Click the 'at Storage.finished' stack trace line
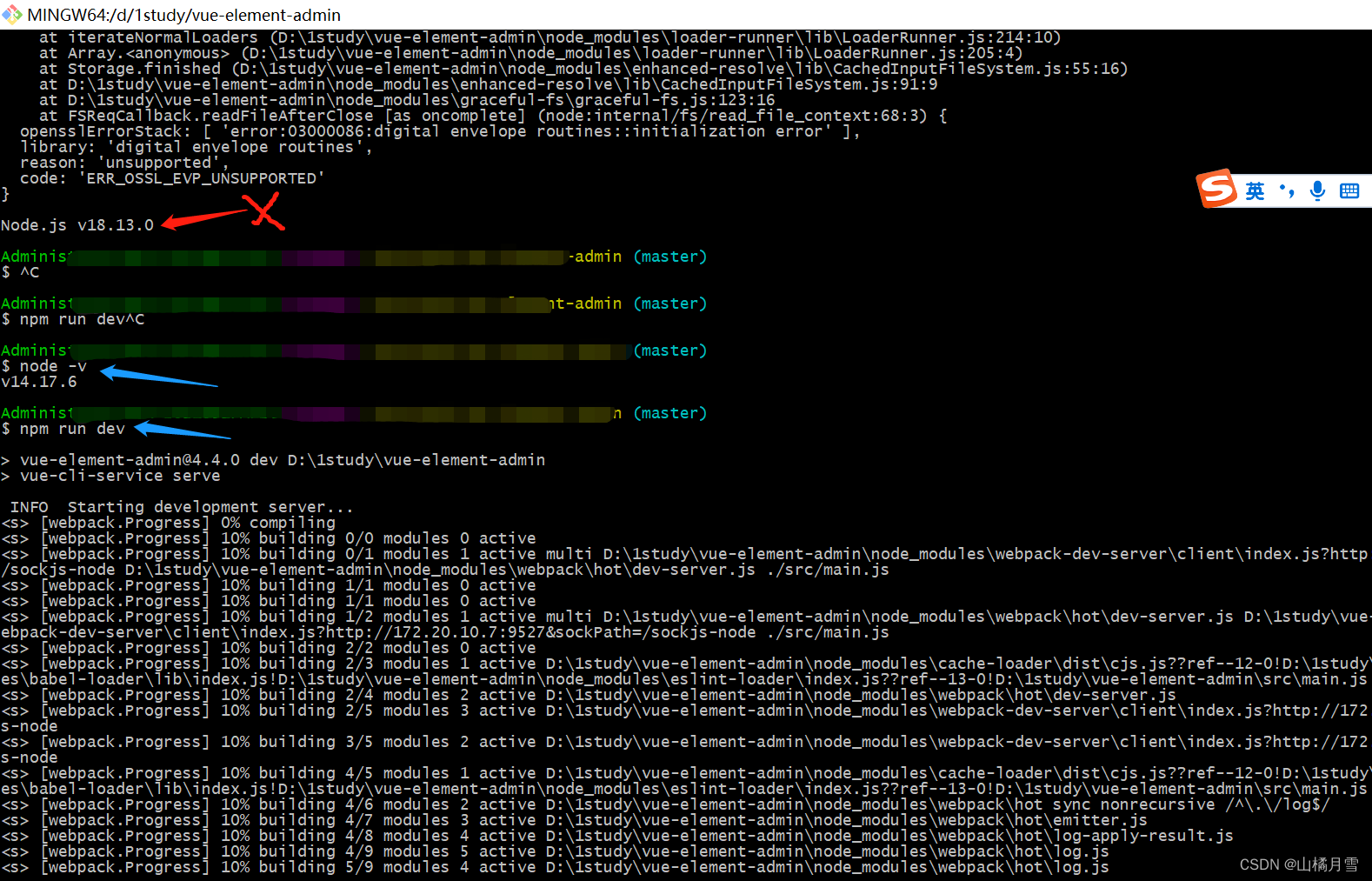1372x881 pixels. [x=583, y=69]
